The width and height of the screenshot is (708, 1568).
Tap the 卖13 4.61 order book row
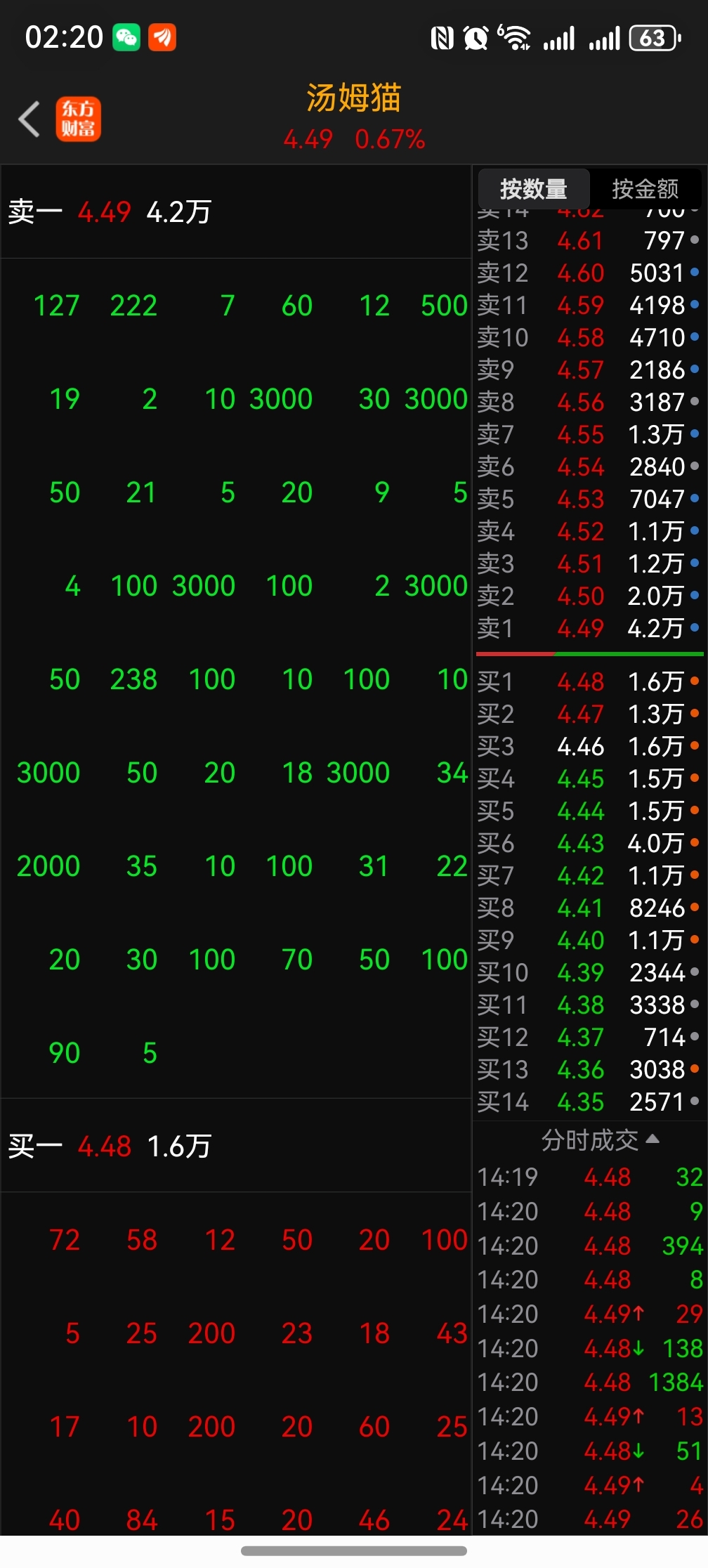(x=589, y=240)
